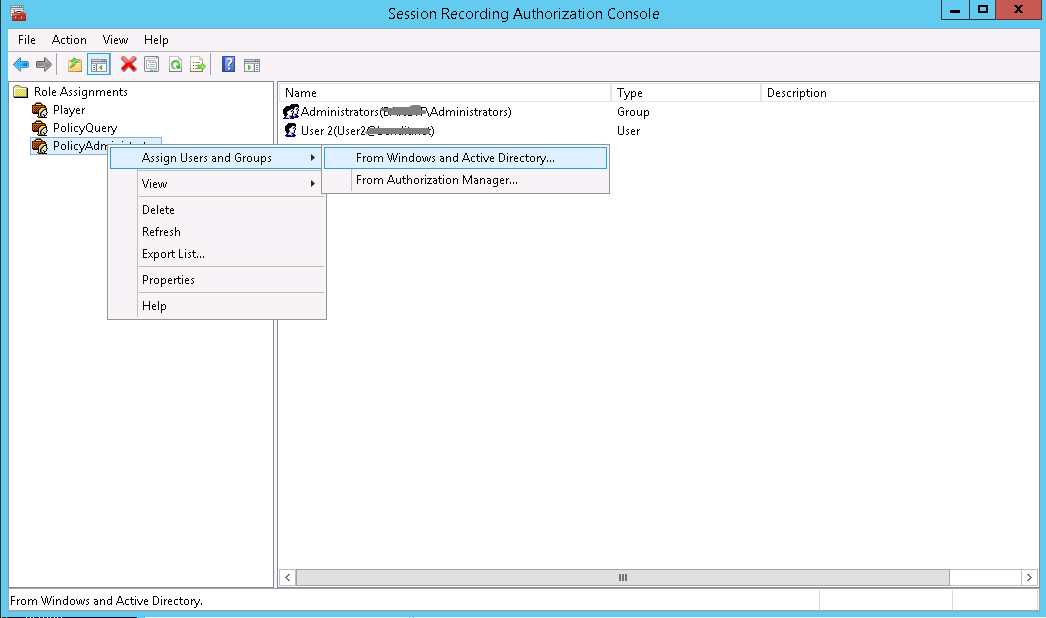Open the Action menu in menu bar
1046x618 pixels.
[x=69, y=40]
